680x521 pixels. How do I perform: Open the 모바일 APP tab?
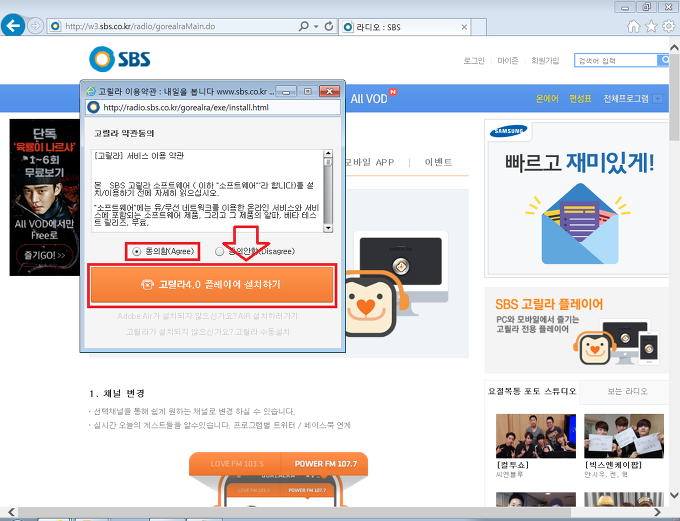pos(369,162)
